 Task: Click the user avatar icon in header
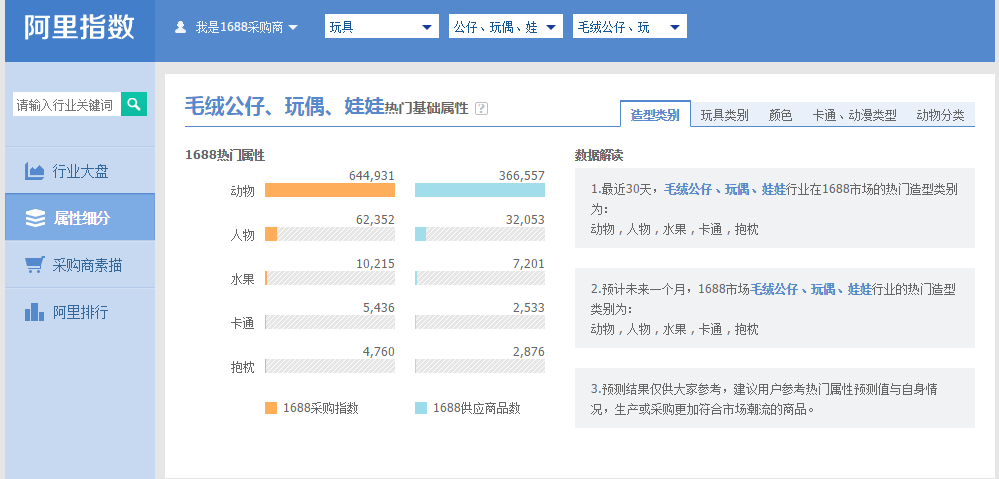181,28
